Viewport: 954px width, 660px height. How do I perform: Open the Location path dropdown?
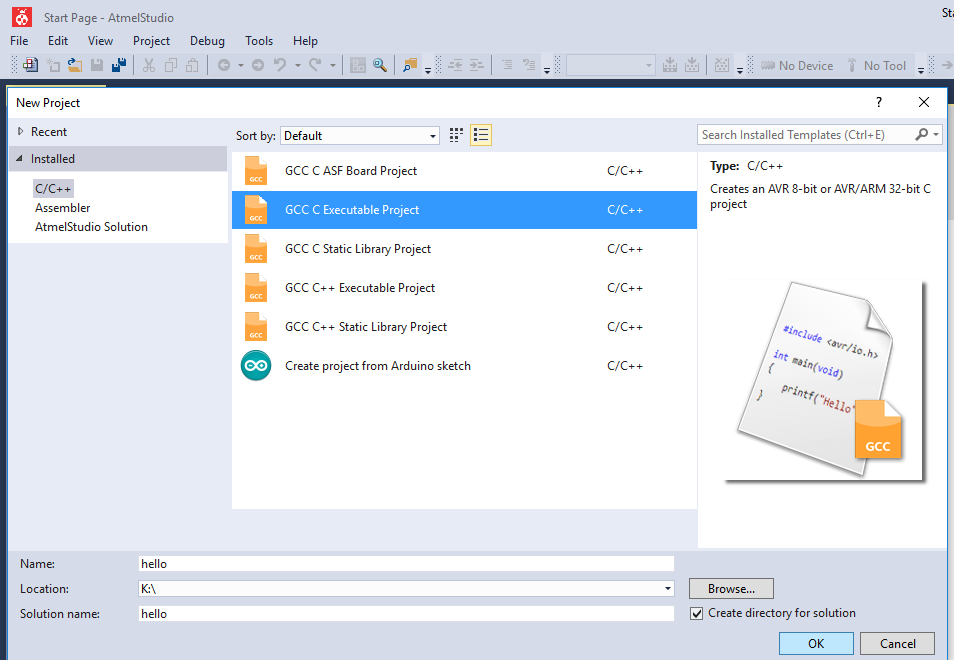click(667, 588)
